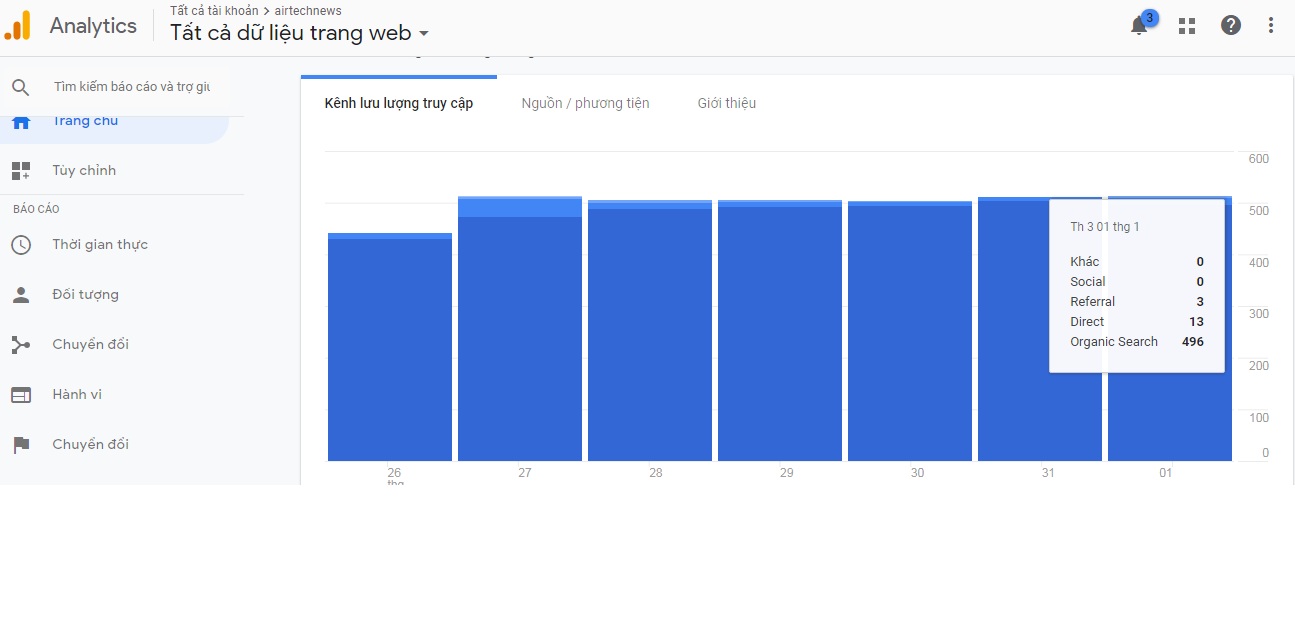1295x624 pixels.
Task: Open the notifications bell icon
Action: (x=1139, y=27)
